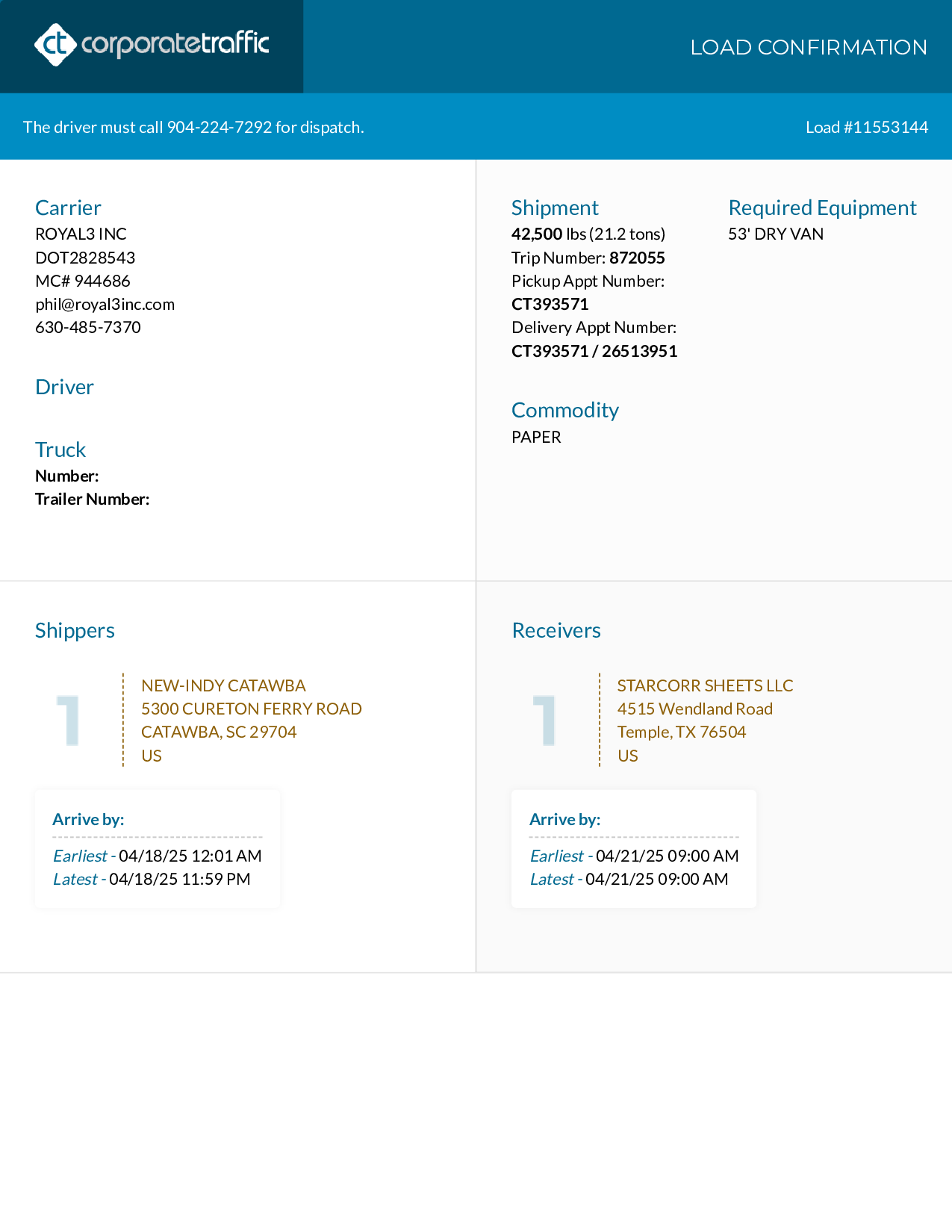This screenshot has height=1232, width=952.
Task: Select commodity PAPER
Action: 536,437
